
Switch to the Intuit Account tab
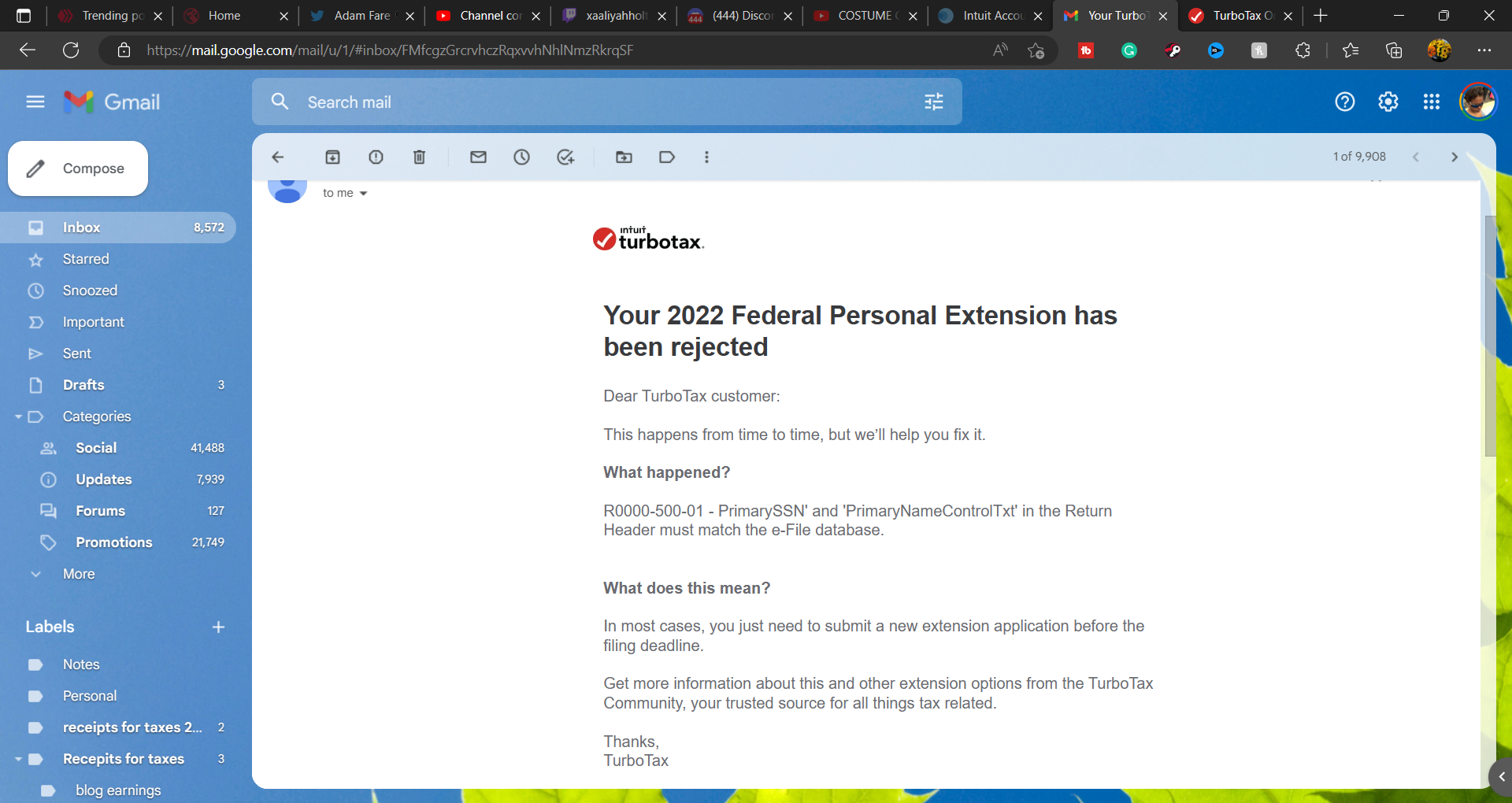(x=991, y=16)
